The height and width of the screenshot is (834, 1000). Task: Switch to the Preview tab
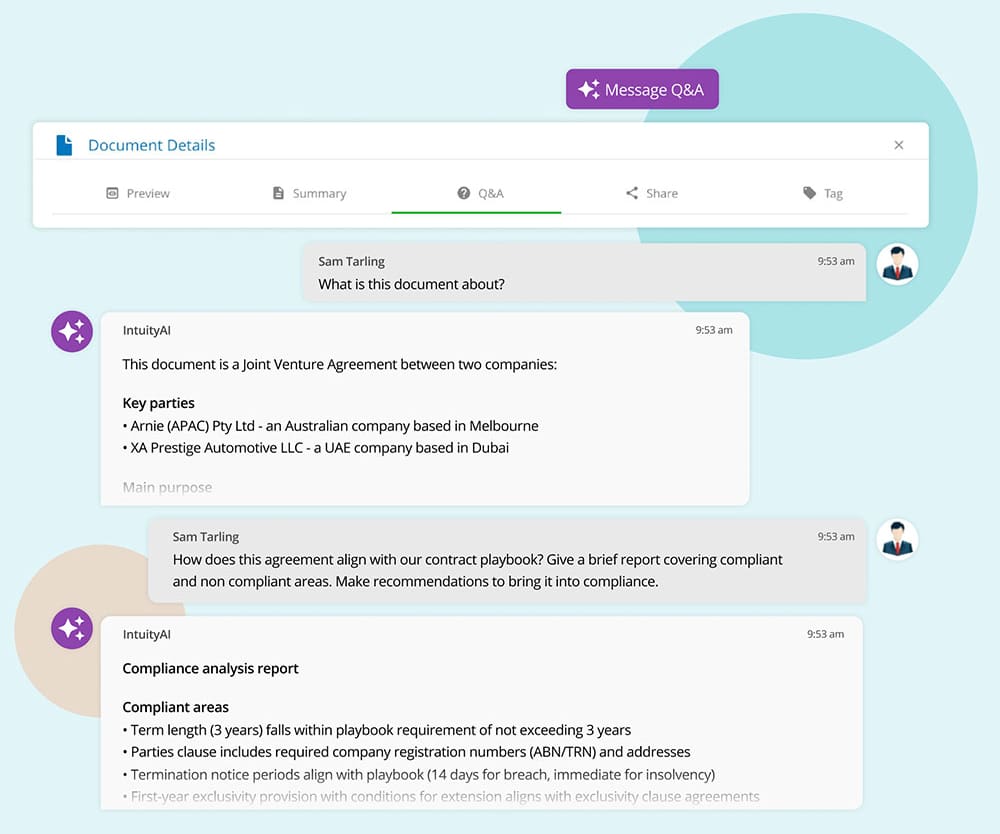tap(138, 193)
